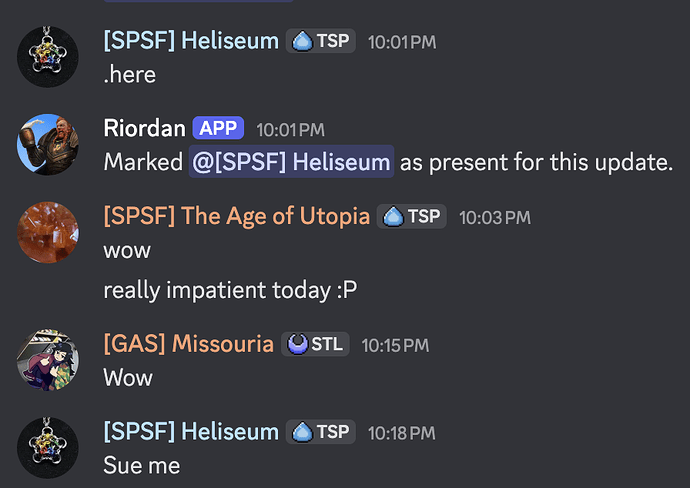Click the TSP tag on Heliseum's 10:18 PM message
690x488 pixels.
point(320,432)
